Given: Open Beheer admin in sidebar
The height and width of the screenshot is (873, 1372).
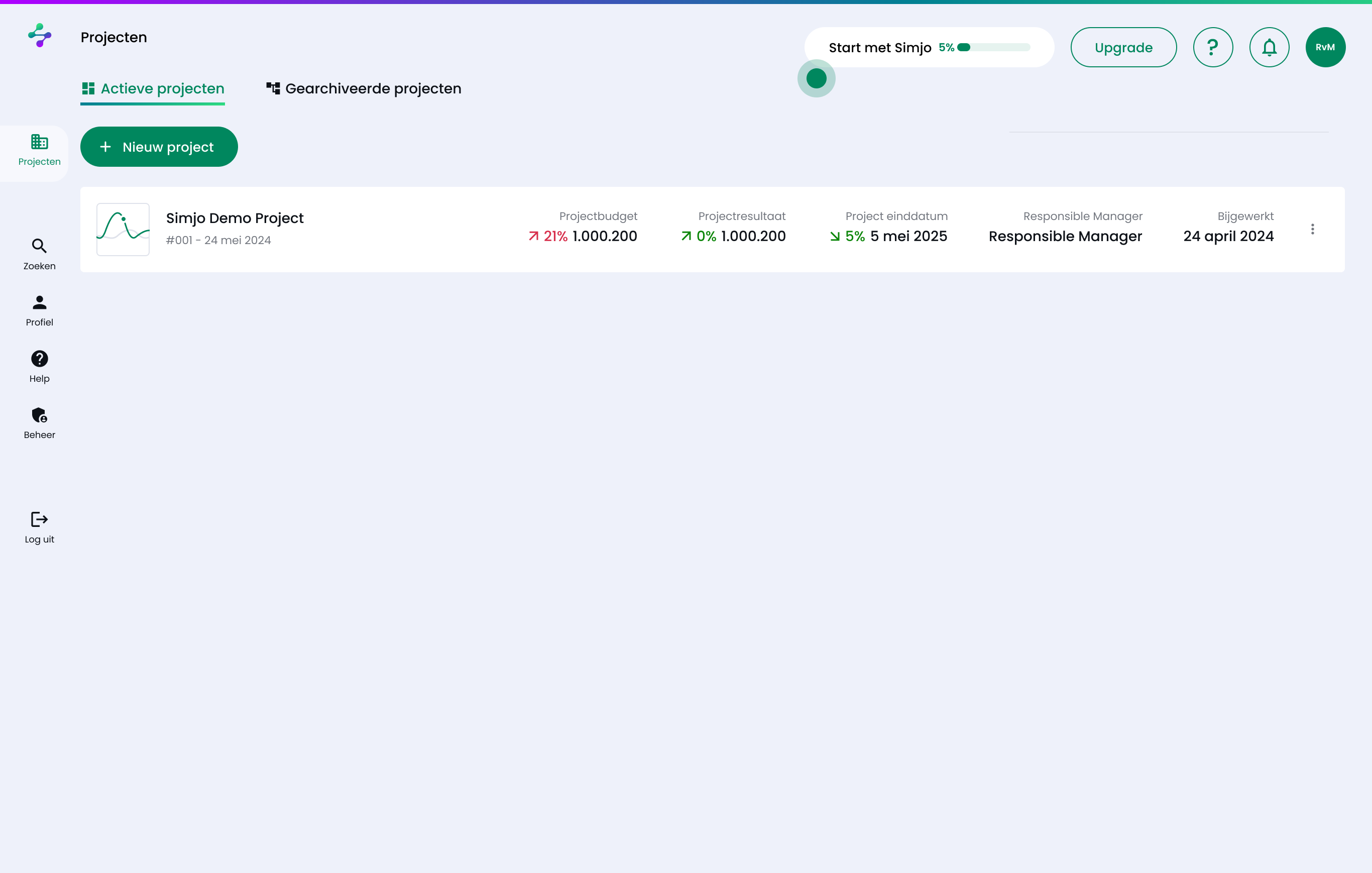Looking at the screenshot, I should (x=39, y=423).
